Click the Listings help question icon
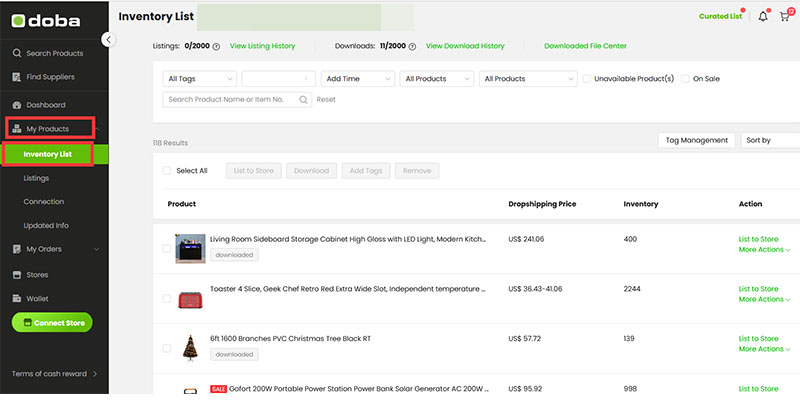Screen dimensions: 800x400 pyautogui.click(x=216, y=46)
